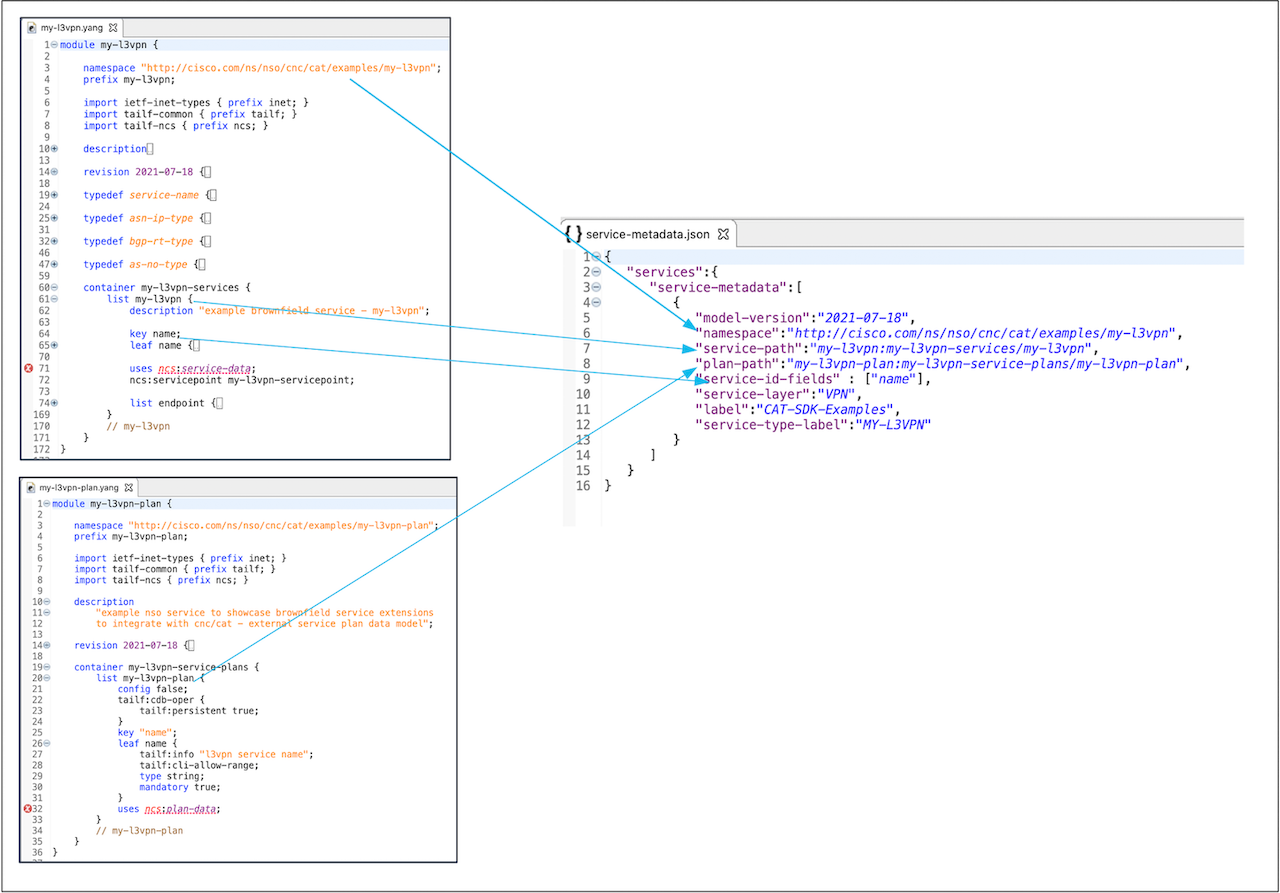Viewport: 1280px width, 893px height.
Task: Select the my-l3vpn-plan.yang tab
Action: (x=81, y=487)
